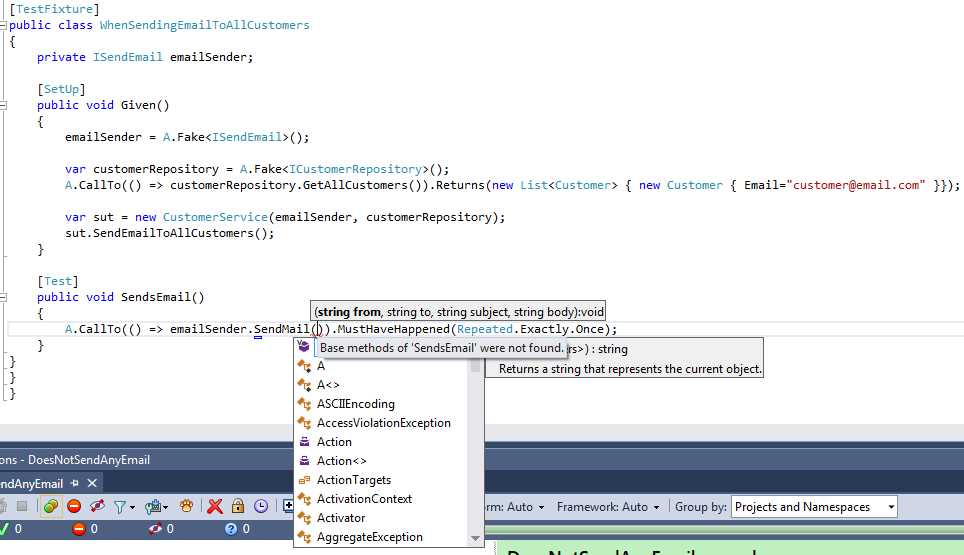Click the SendMail method name in code
The height and width of the screenshot is (555, 964).
(x=282, y=329)
